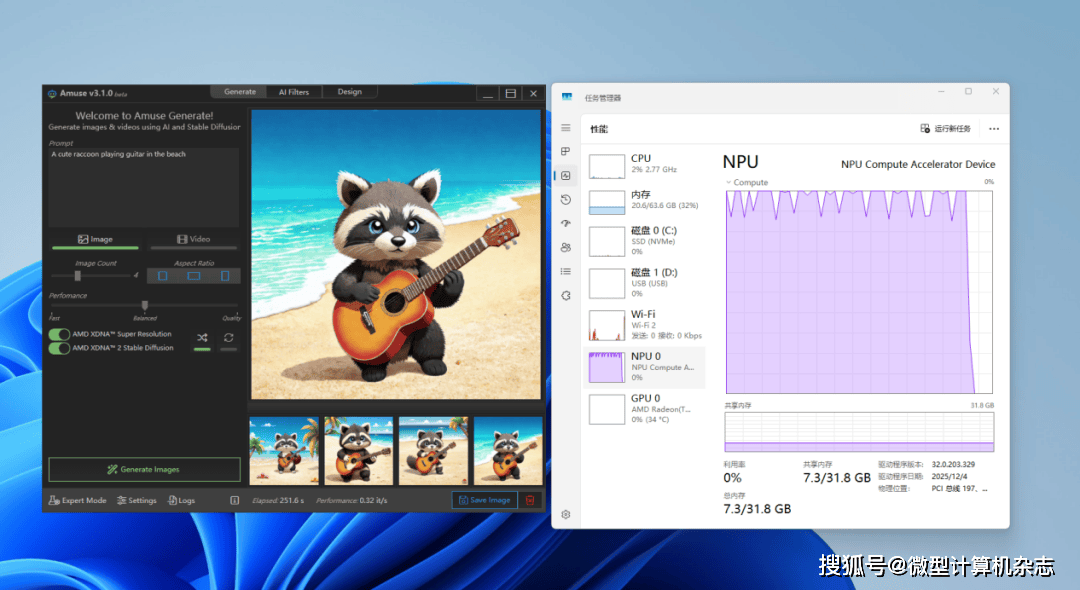Click the refresh loop icon beside shuffle
Image resolution: width=1080 pixels, height=590 pixels.
pyautogui.click(x=229, y=338)
